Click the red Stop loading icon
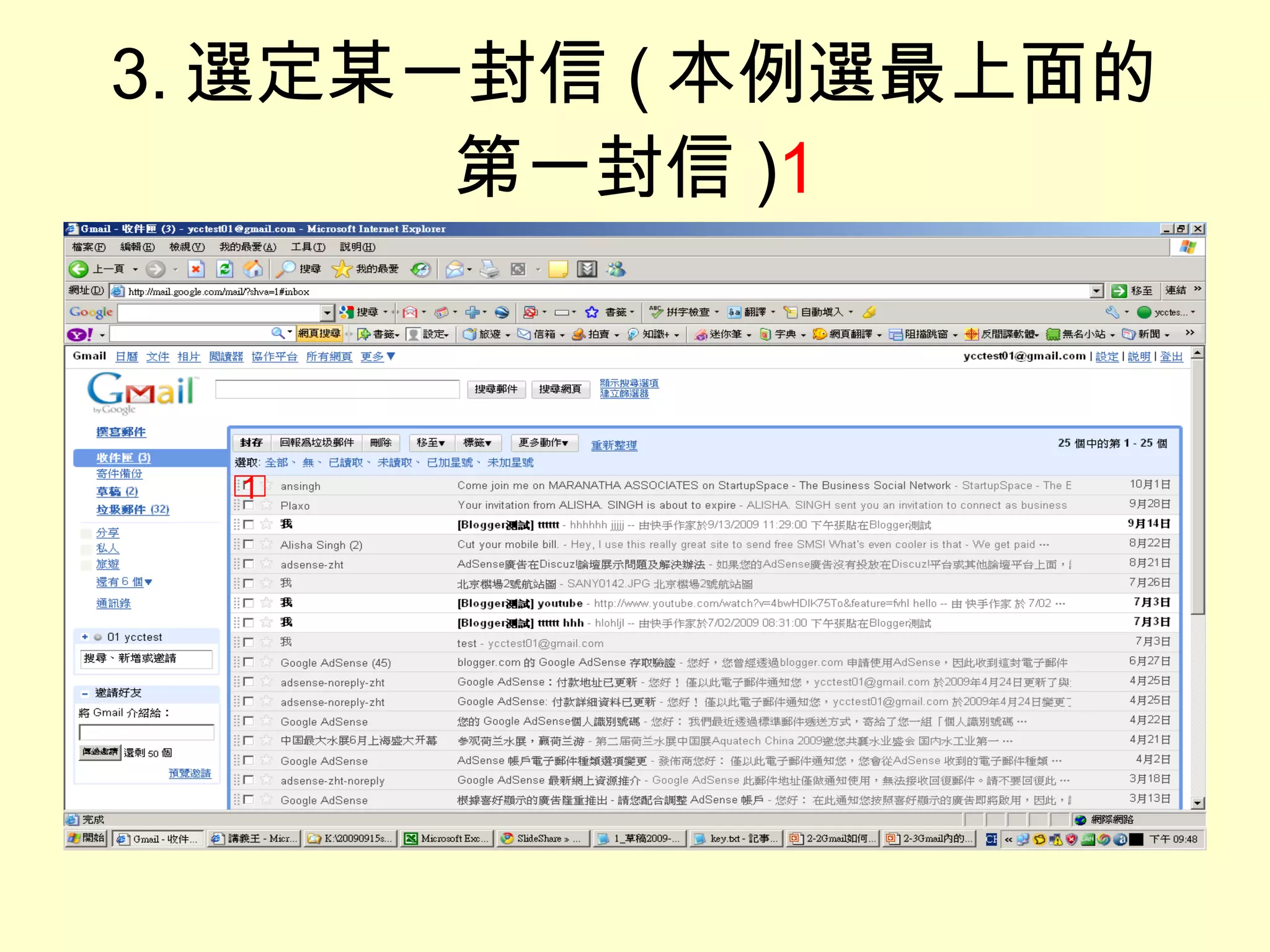 (196, 269)
